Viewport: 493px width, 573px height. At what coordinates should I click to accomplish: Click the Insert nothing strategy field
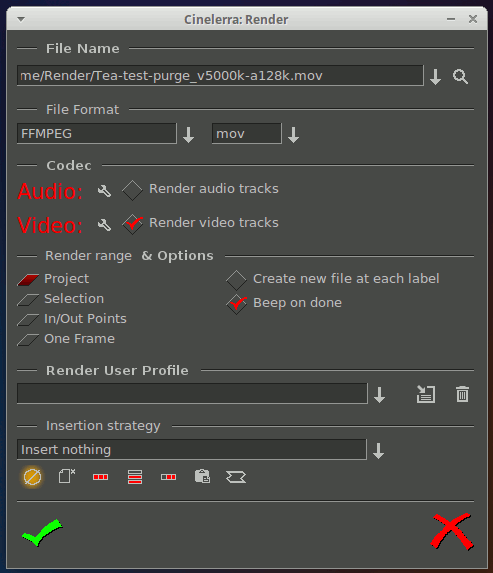click(191, 449)
